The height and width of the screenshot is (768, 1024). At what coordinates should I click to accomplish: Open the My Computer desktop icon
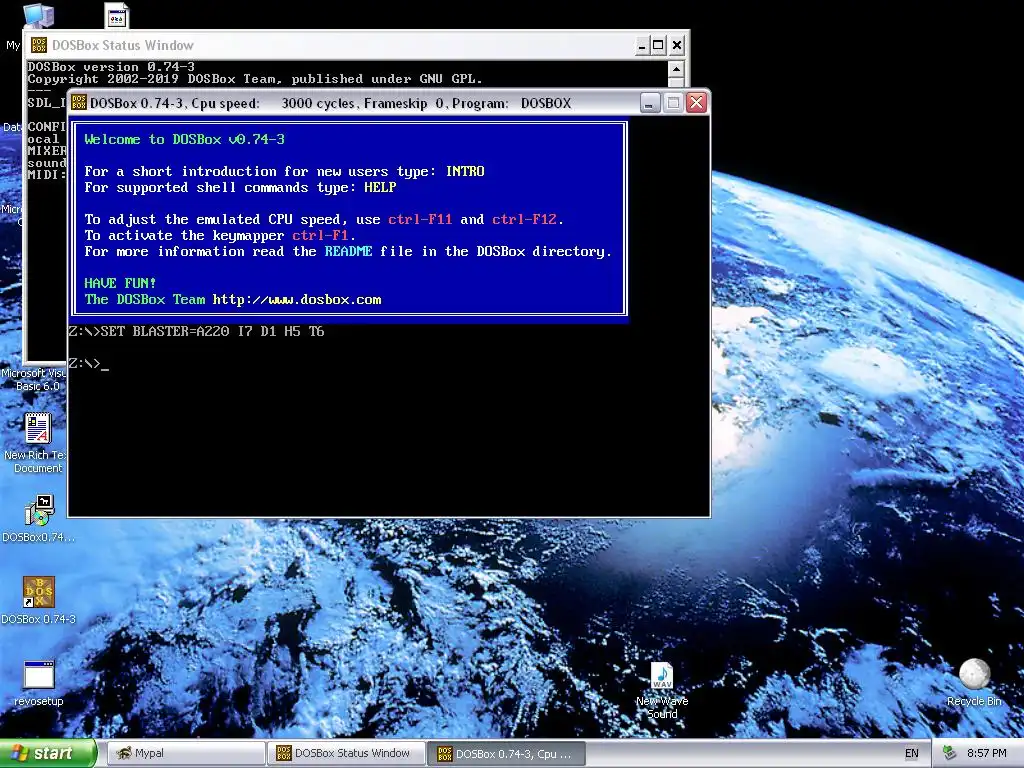[x=38, y=16]
